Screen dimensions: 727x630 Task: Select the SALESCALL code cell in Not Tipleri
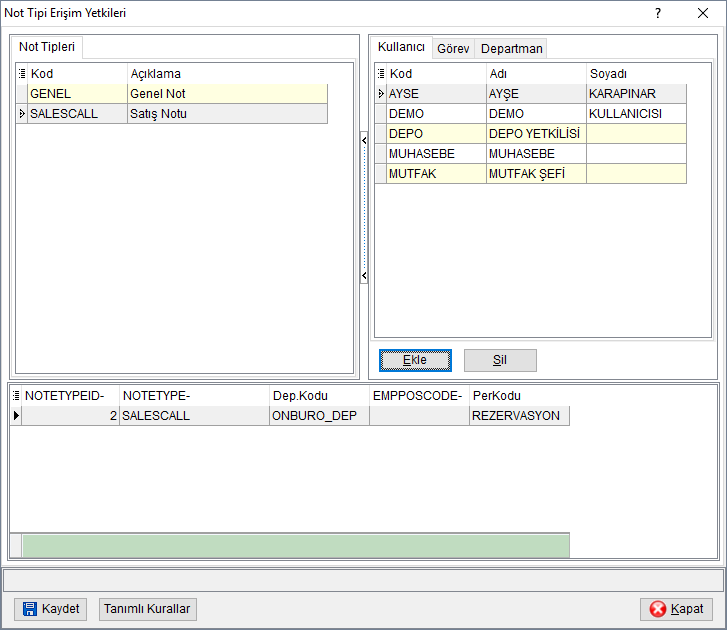[x=77, y=114]
